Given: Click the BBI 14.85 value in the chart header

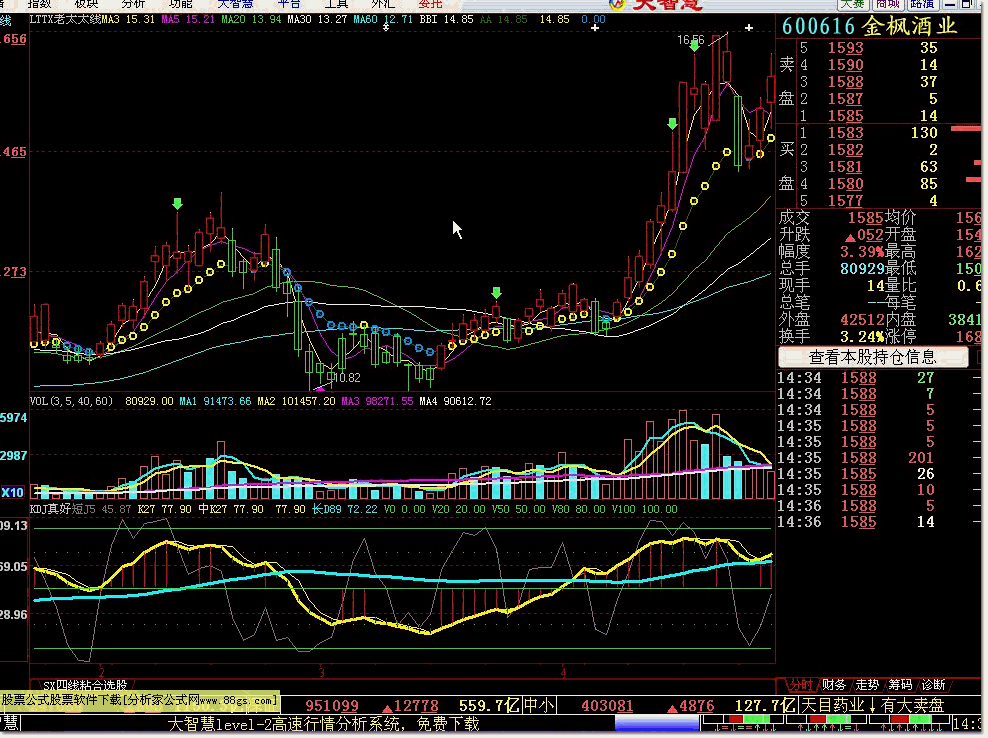Looking at the screenshot, I should click(x=446, y=20).
